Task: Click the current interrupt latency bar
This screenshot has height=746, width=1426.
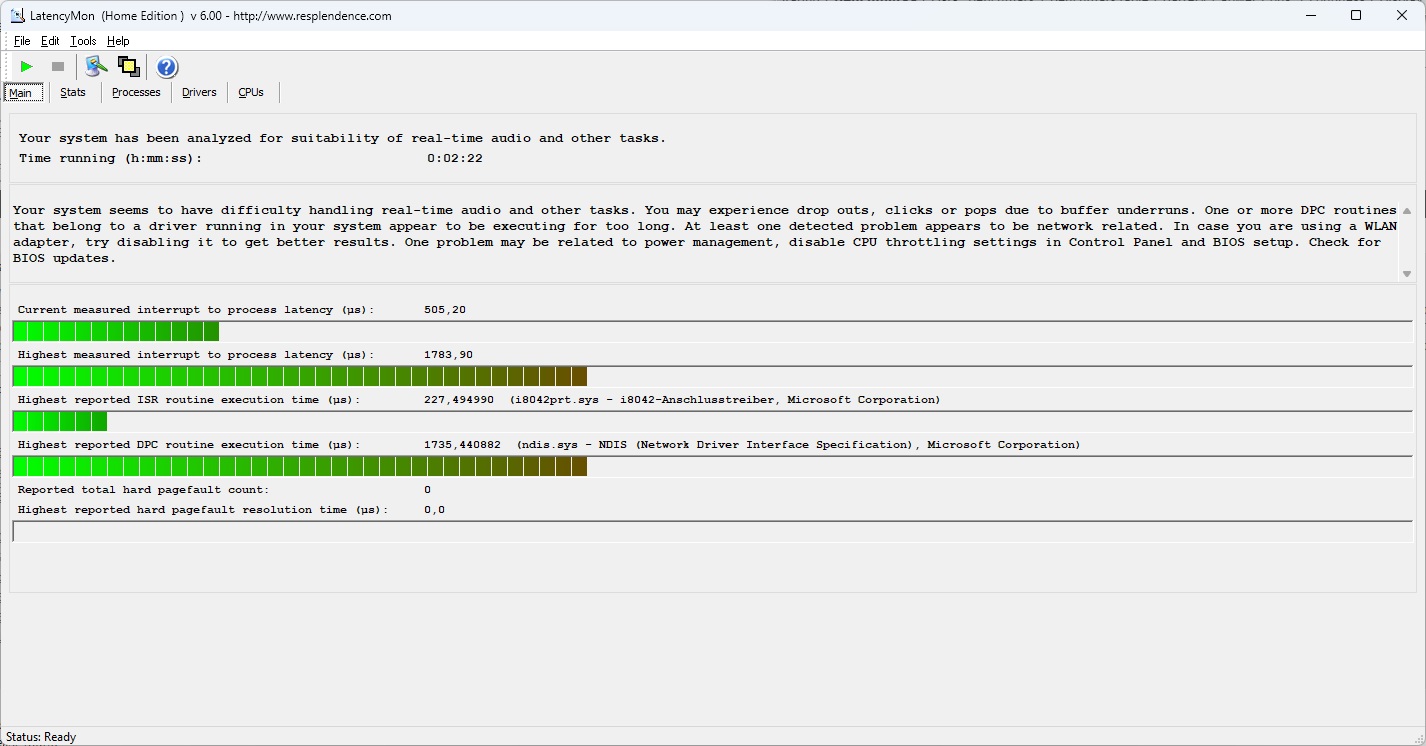Action: click(x=712, y=332)
